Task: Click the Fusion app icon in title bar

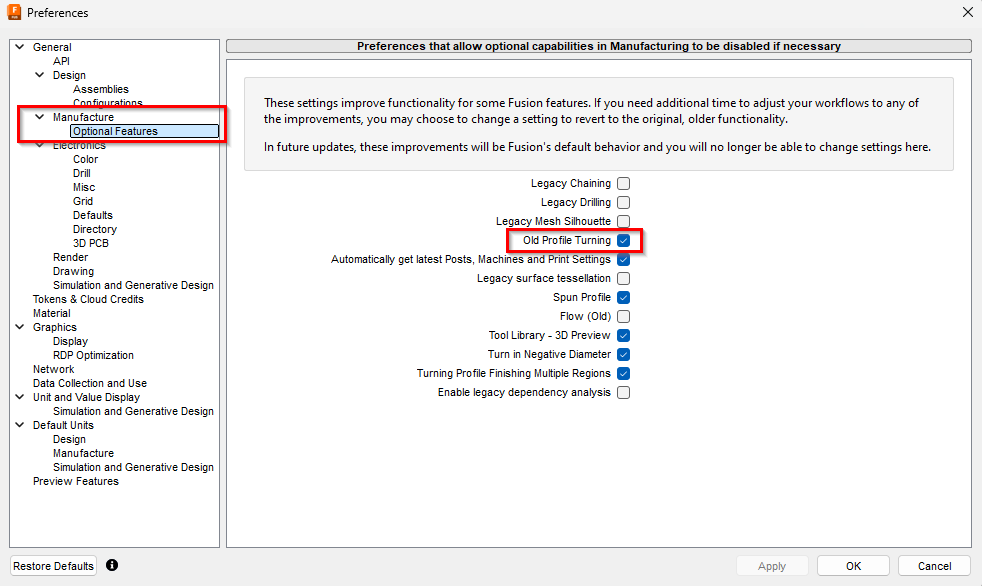Action: pyautogui.click(x=14, y=12)
